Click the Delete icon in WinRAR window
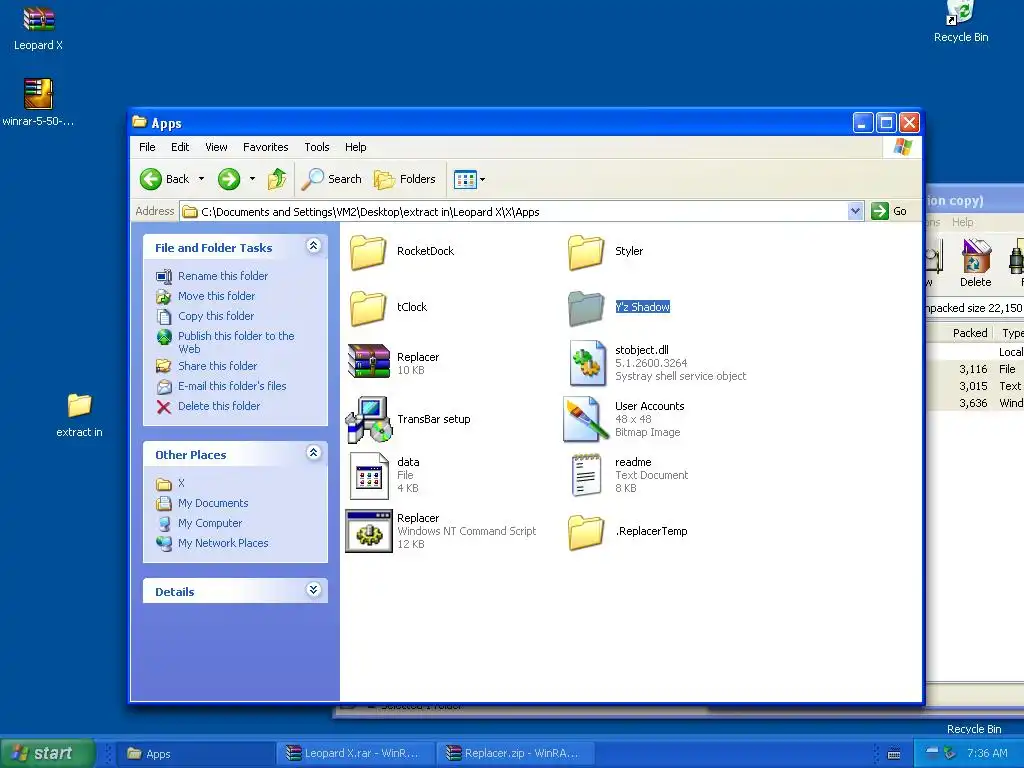Image resolution: width=1024 pixels, height=768 pixels. pyautogui.click(x=975, y=263)
